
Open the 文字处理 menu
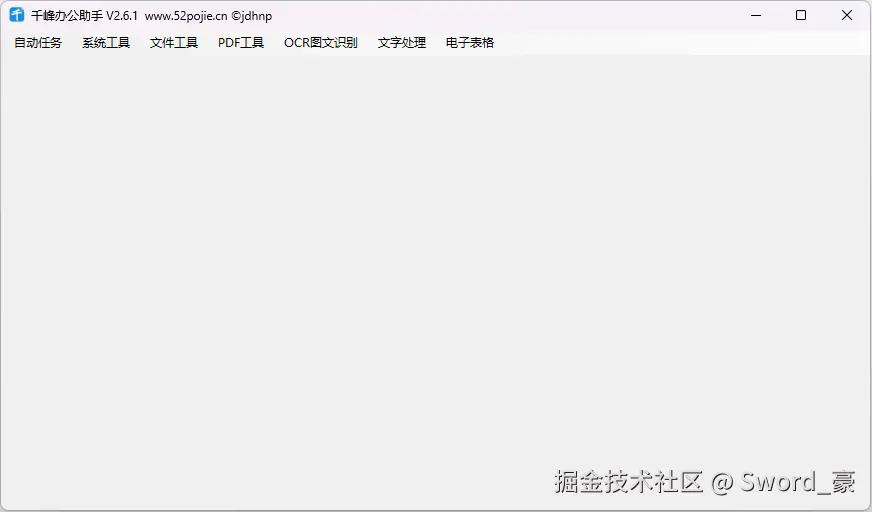402,43
